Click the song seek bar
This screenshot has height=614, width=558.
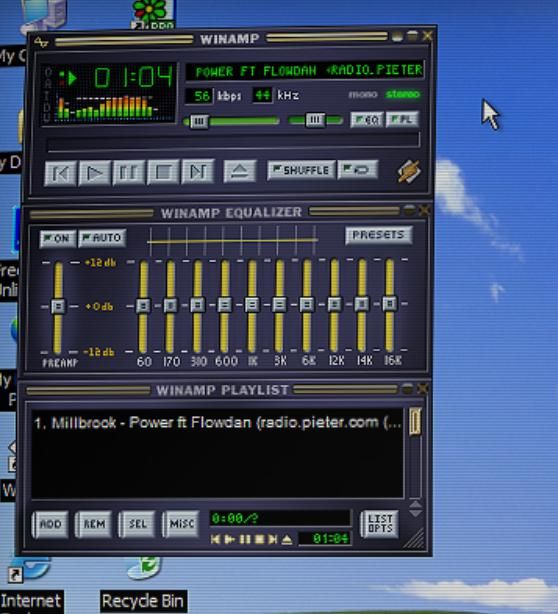tap(233, 142)
